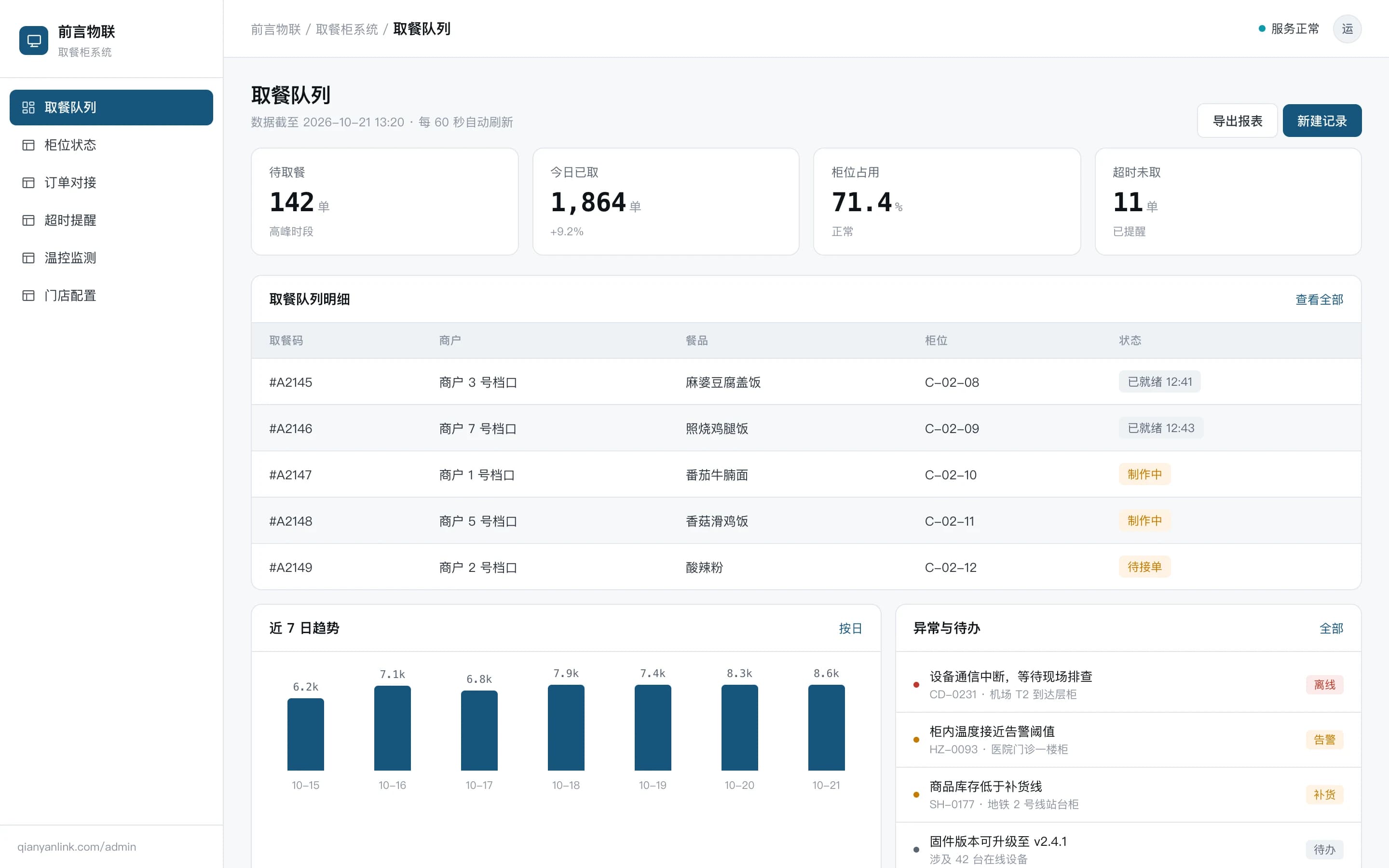This screenshot has width=1389, height=868.
Task: Click the icon beside 温控监测
Action: (28, 258)
